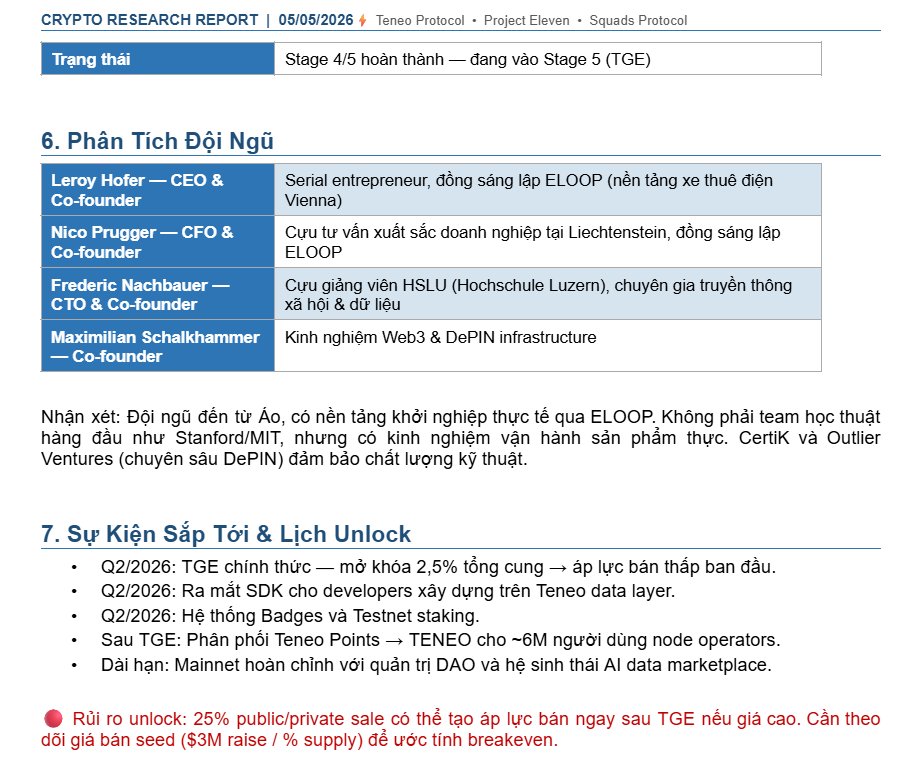Click the 'Serial entrepreneur' description cell

coord(547,190)
